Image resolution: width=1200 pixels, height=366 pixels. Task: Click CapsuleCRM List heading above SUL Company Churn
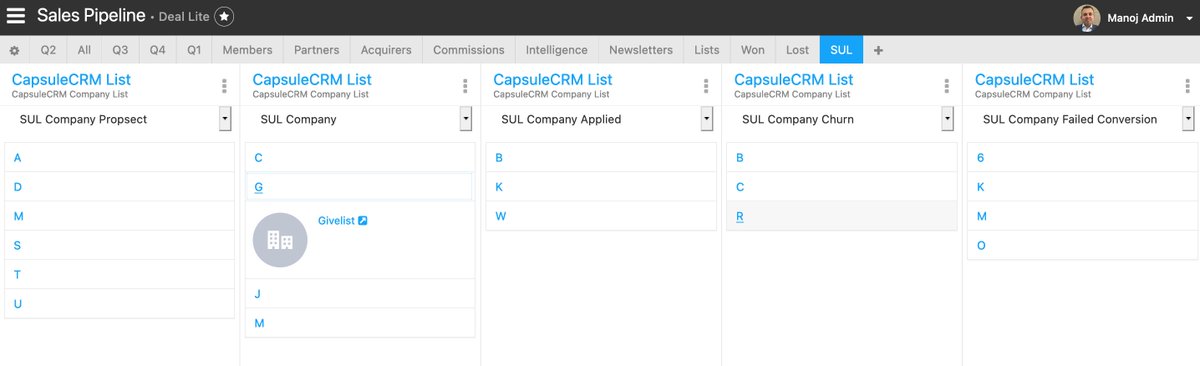794,79
